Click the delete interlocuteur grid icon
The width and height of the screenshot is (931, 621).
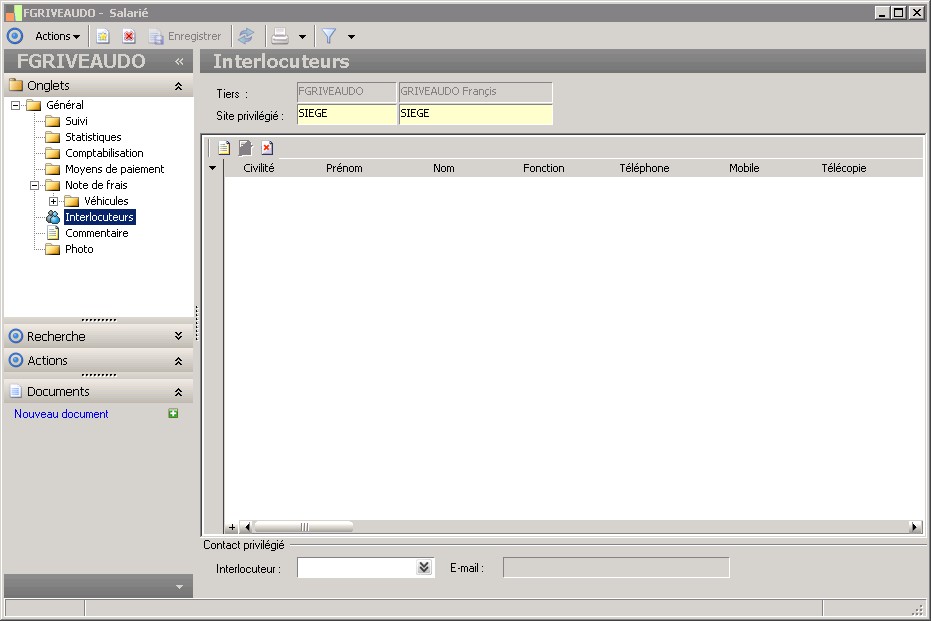click(x=267, y=148)
